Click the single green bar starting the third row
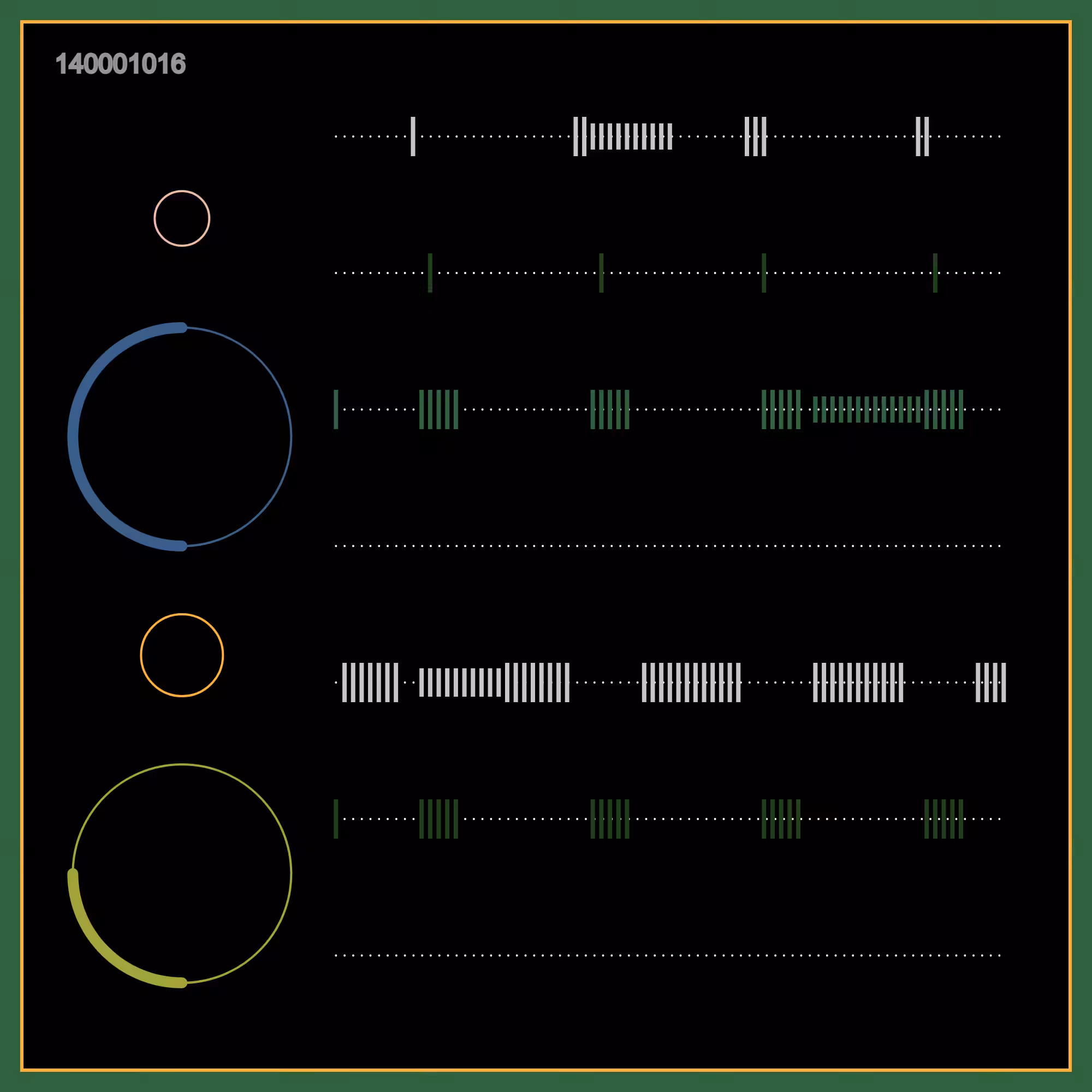This screenshot has width=1092, height=1092. click(336, 409)
